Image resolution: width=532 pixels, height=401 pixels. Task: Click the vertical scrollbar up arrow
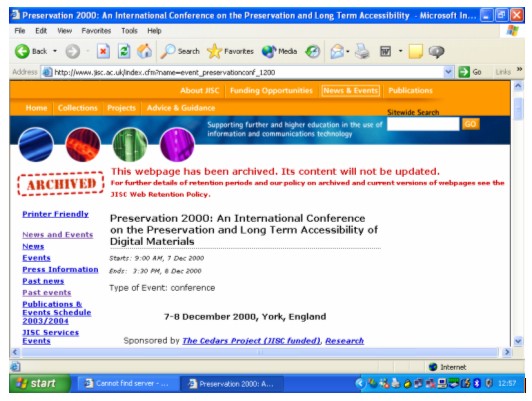[518, 86]
